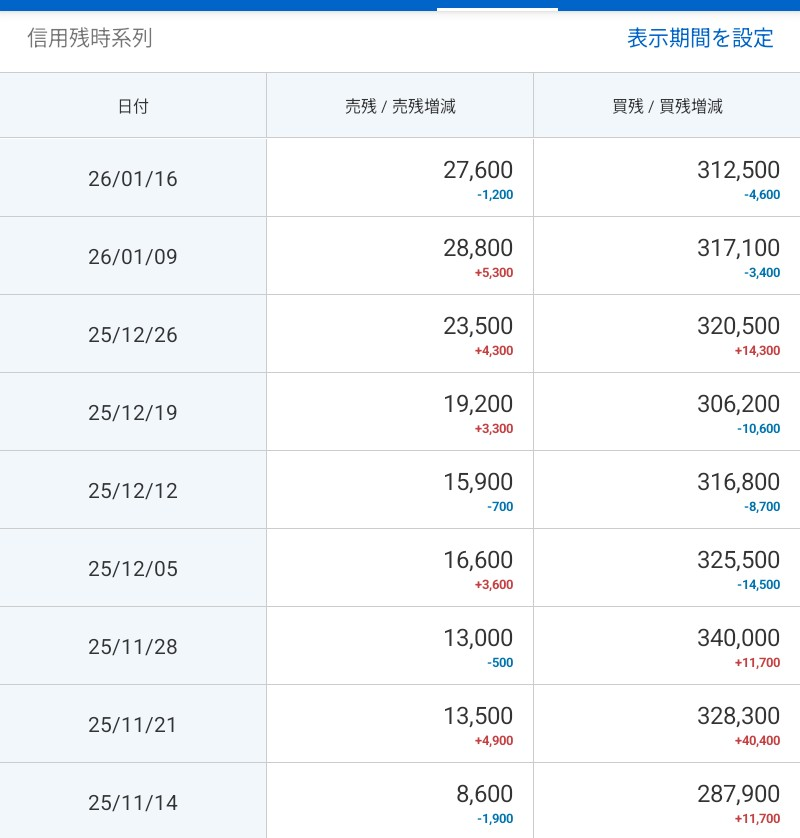Tap the 26/01/16 date cell
Viewport: 800px width, 838px height.
coord(133,179)
